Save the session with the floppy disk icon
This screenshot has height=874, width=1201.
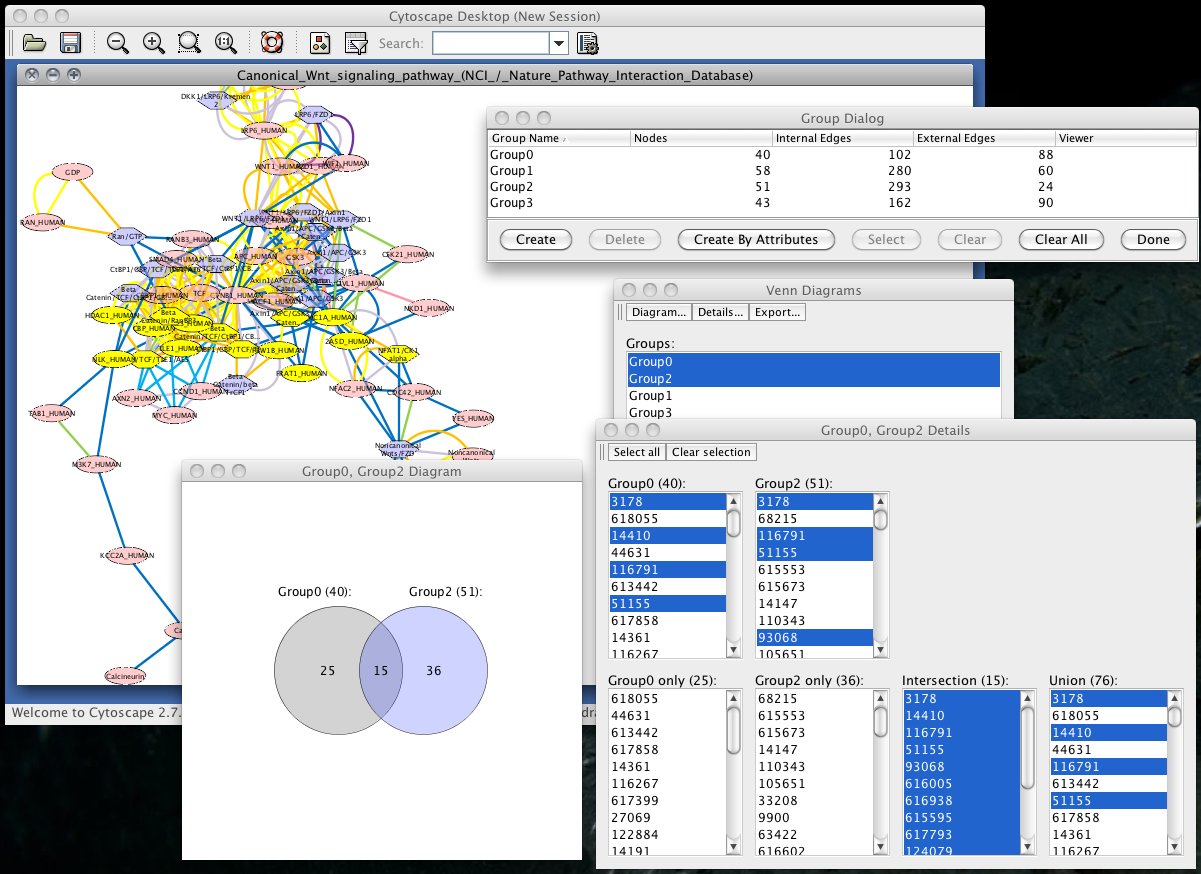70,43
